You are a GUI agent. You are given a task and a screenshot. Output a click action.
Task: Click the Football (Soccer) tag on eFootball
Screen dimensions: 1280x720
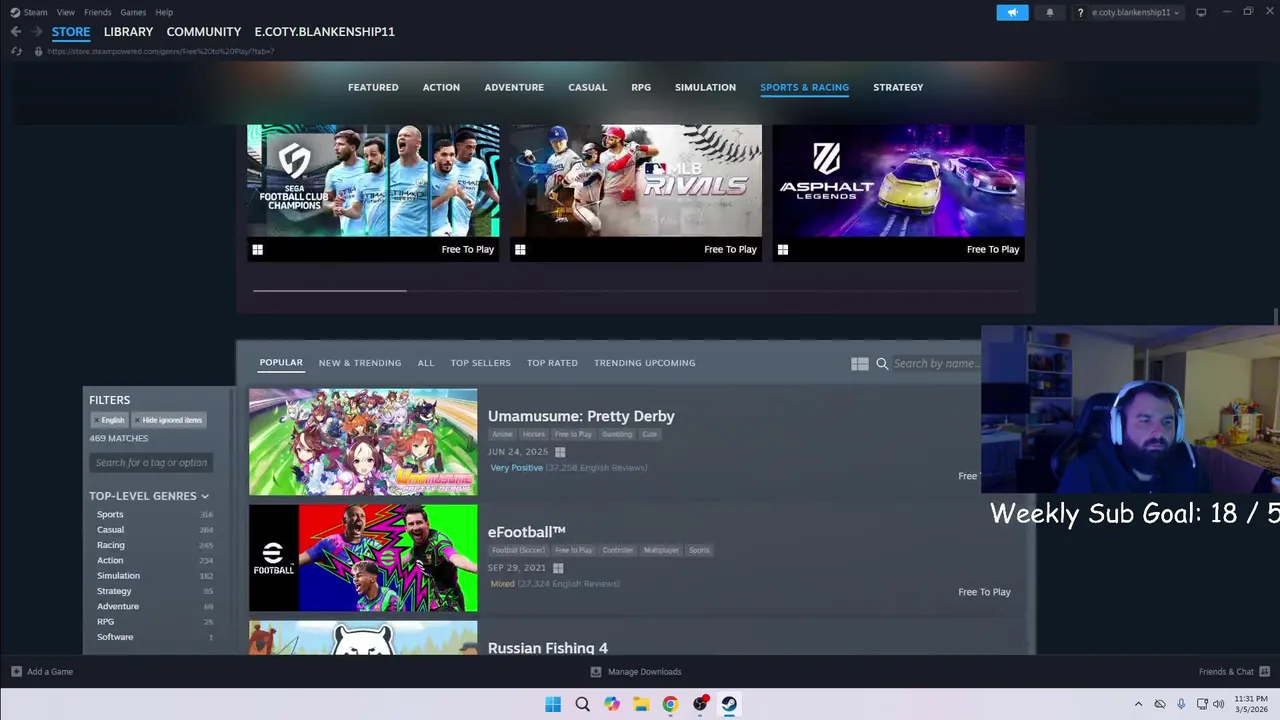(518, 551)
